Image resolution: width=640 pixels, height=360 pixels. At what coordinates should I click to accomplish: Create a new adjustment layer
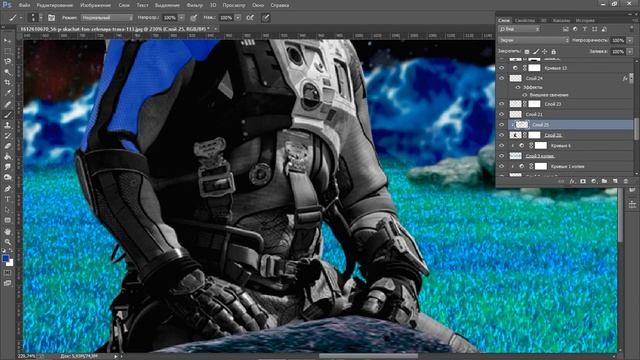pos(593,181)
